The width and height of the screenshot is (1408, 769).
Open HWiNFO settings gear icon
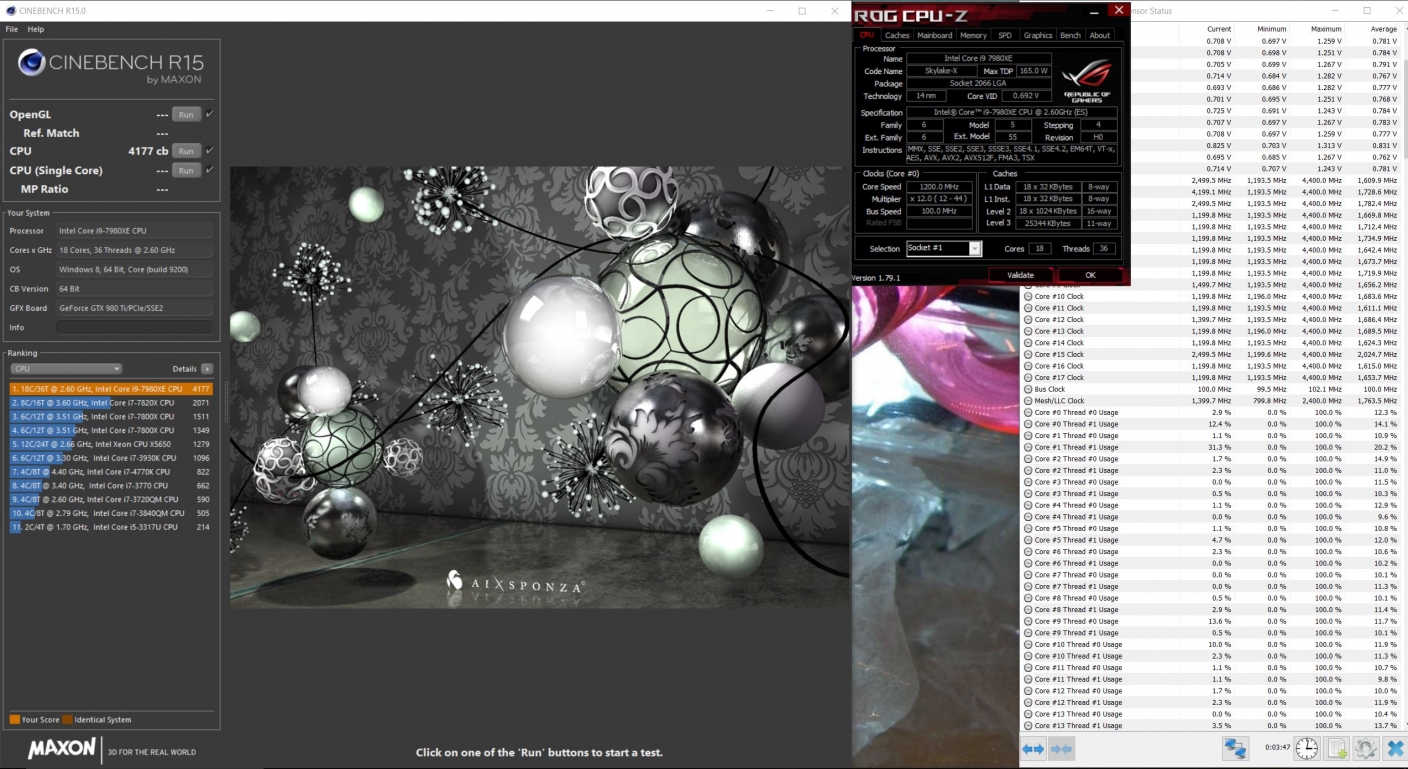click(x=1366, y=748)
